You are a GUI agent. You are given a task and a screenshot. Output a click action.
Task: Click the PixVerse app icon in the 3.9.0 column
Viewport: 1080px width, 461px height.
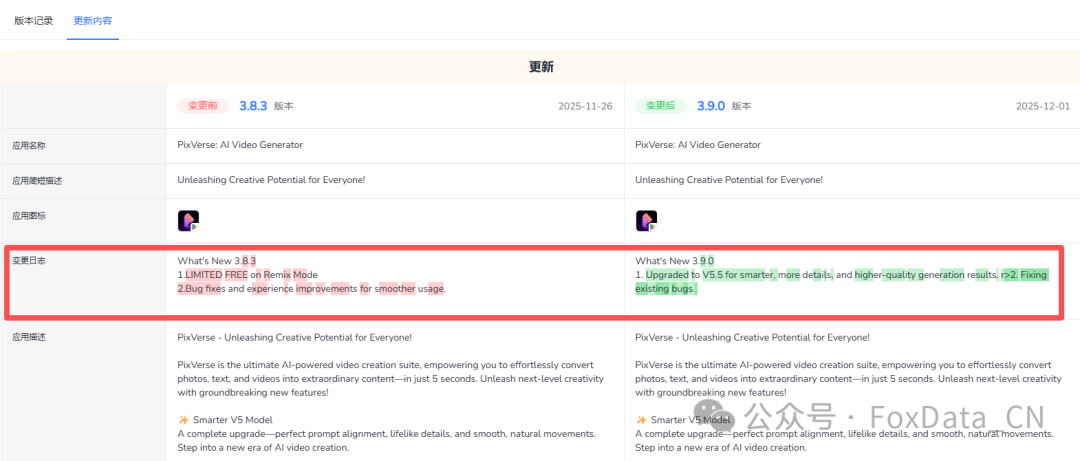point(646,221)
